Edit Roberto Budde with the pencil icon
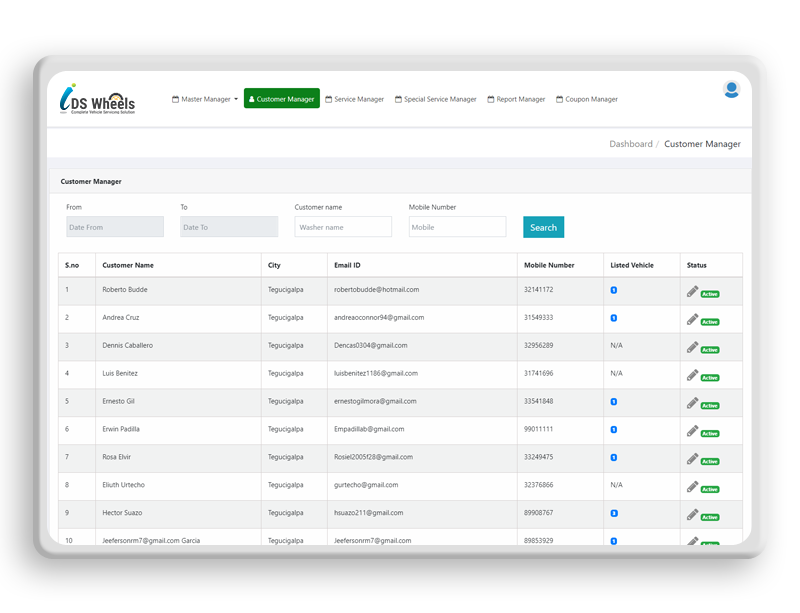The width and height of the screenshot is (800, 613). click(x=692, y=291)
